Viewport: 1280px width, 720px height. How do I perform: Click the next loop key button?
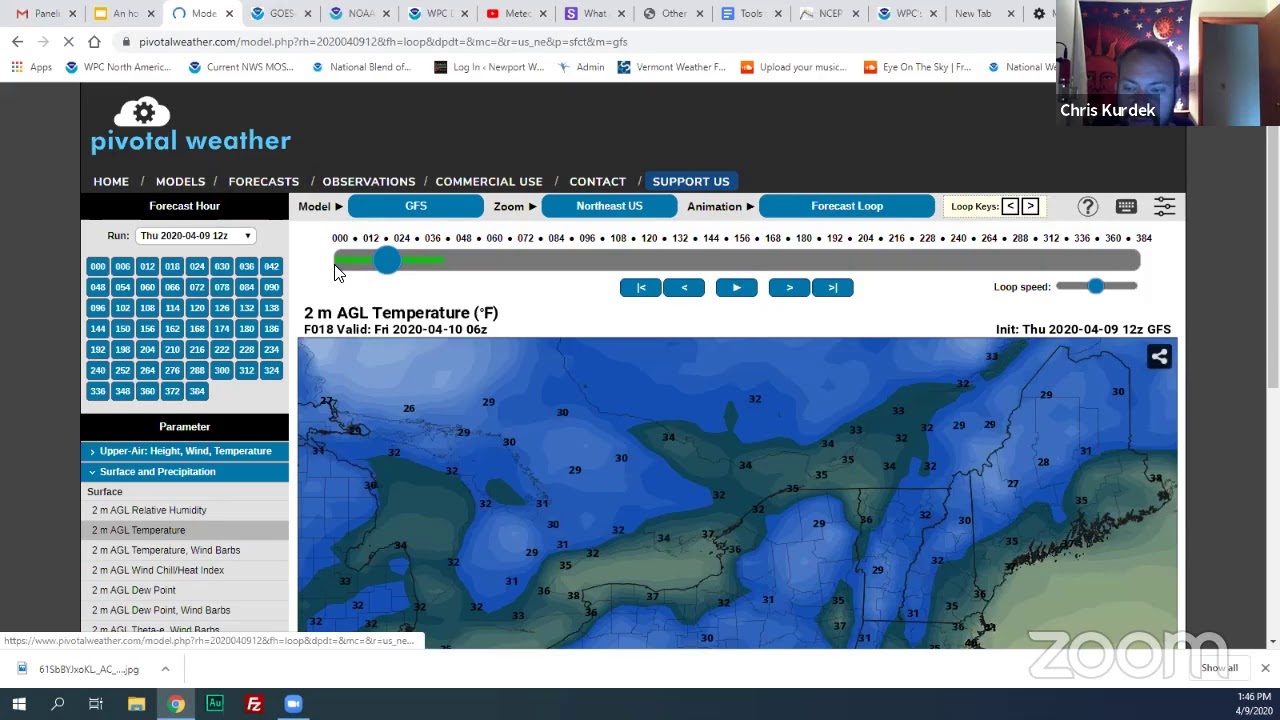1030,206
